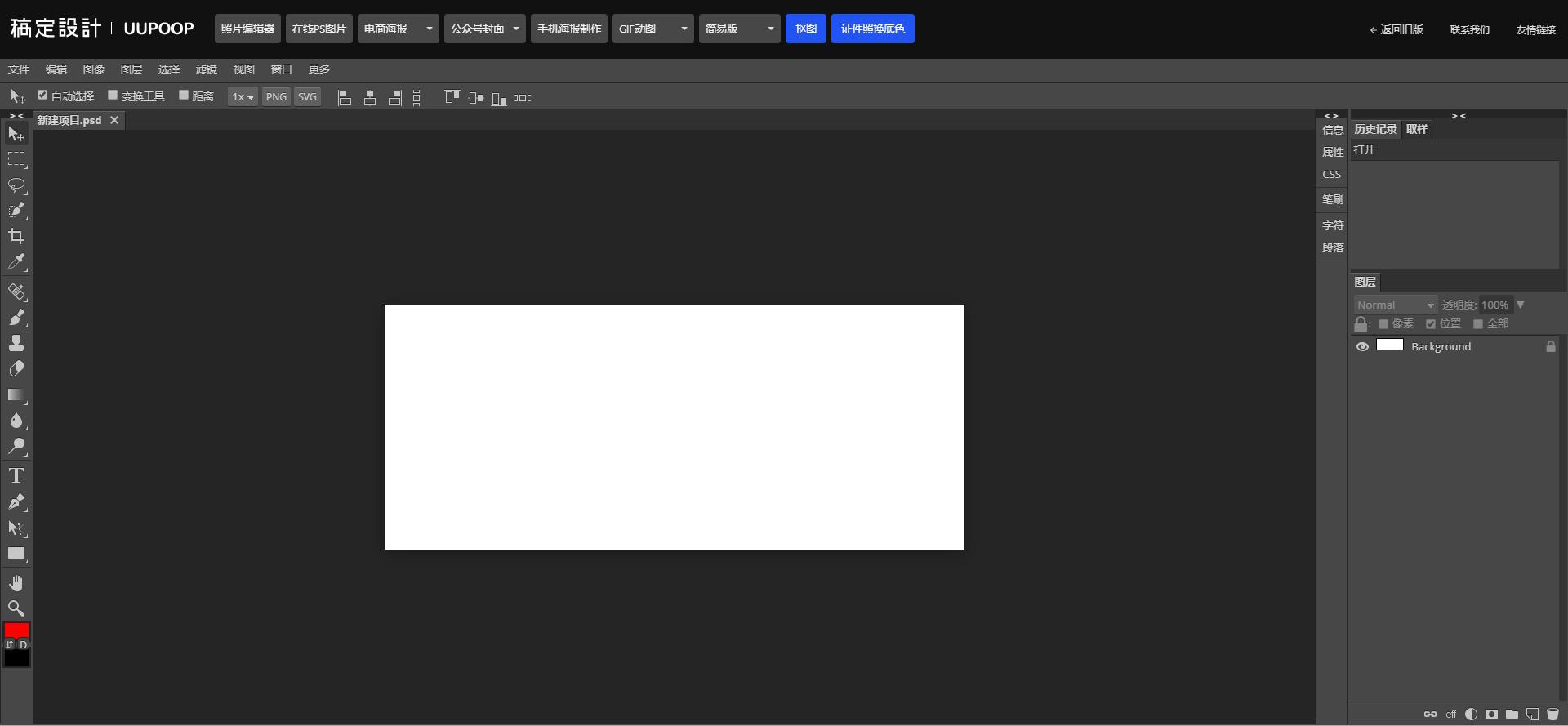
Task: Select the Crop tool
Action: (x=16, y=237)
